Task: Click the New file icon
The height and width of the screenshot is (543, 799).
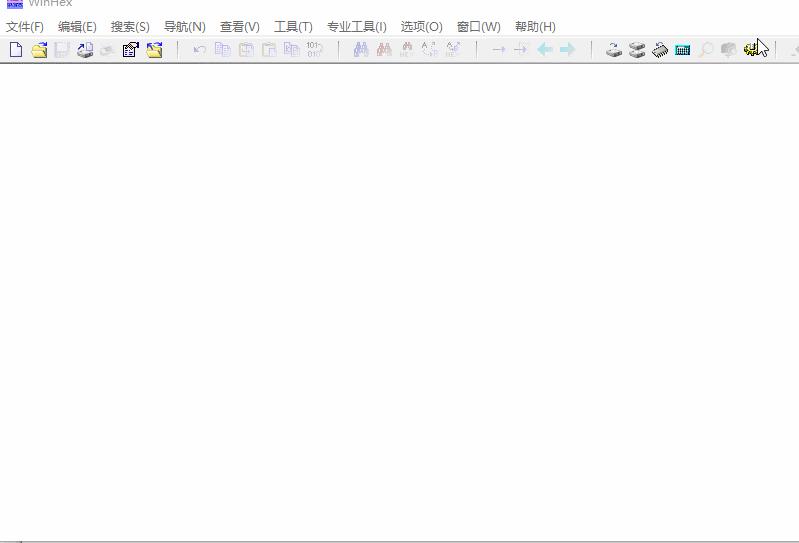Action: 16,49
